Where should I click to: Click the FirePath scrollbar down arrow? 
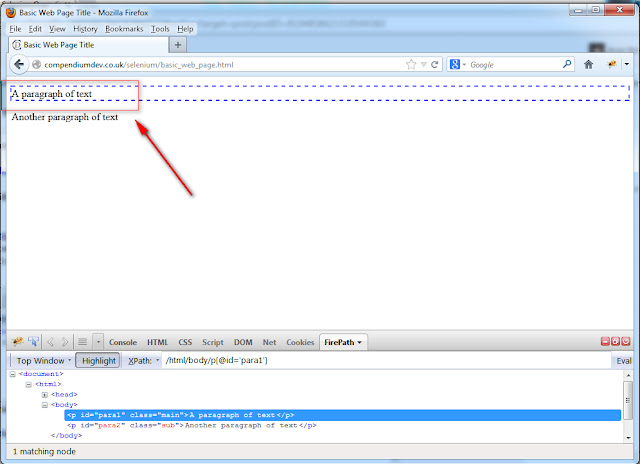628,437
